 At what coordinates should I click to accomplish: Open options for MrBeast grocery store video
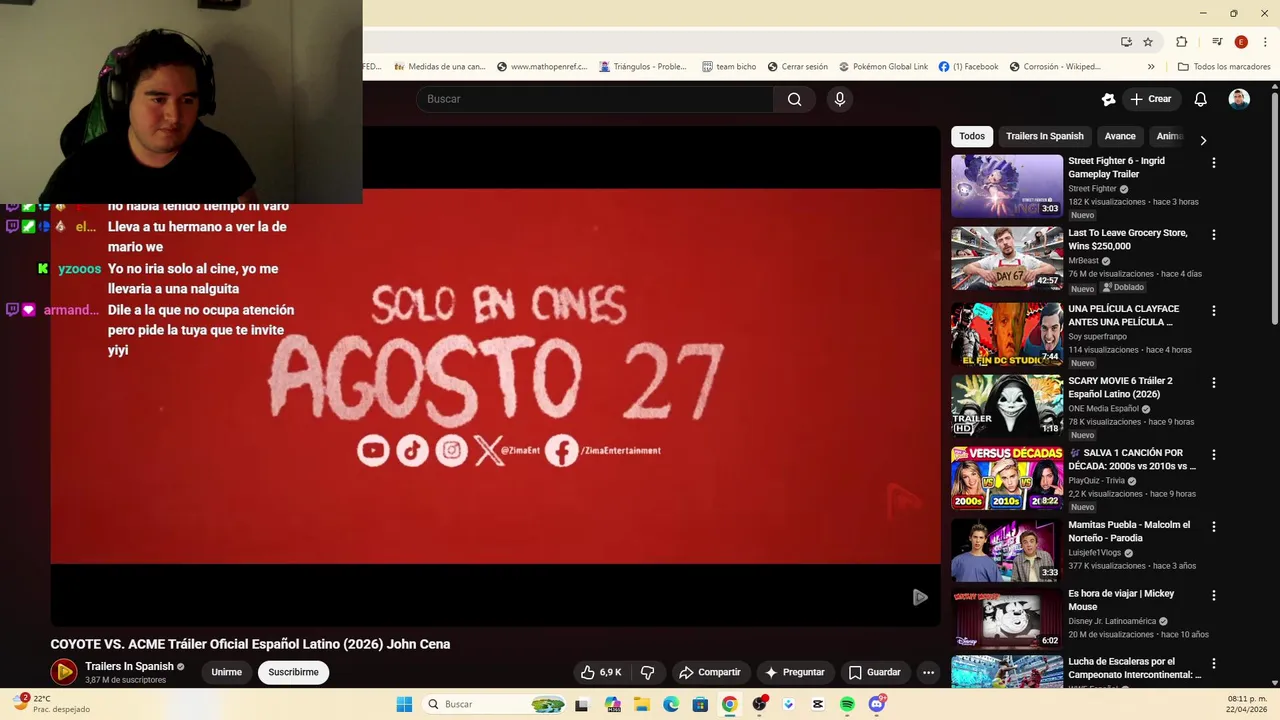coord(1214,235)
